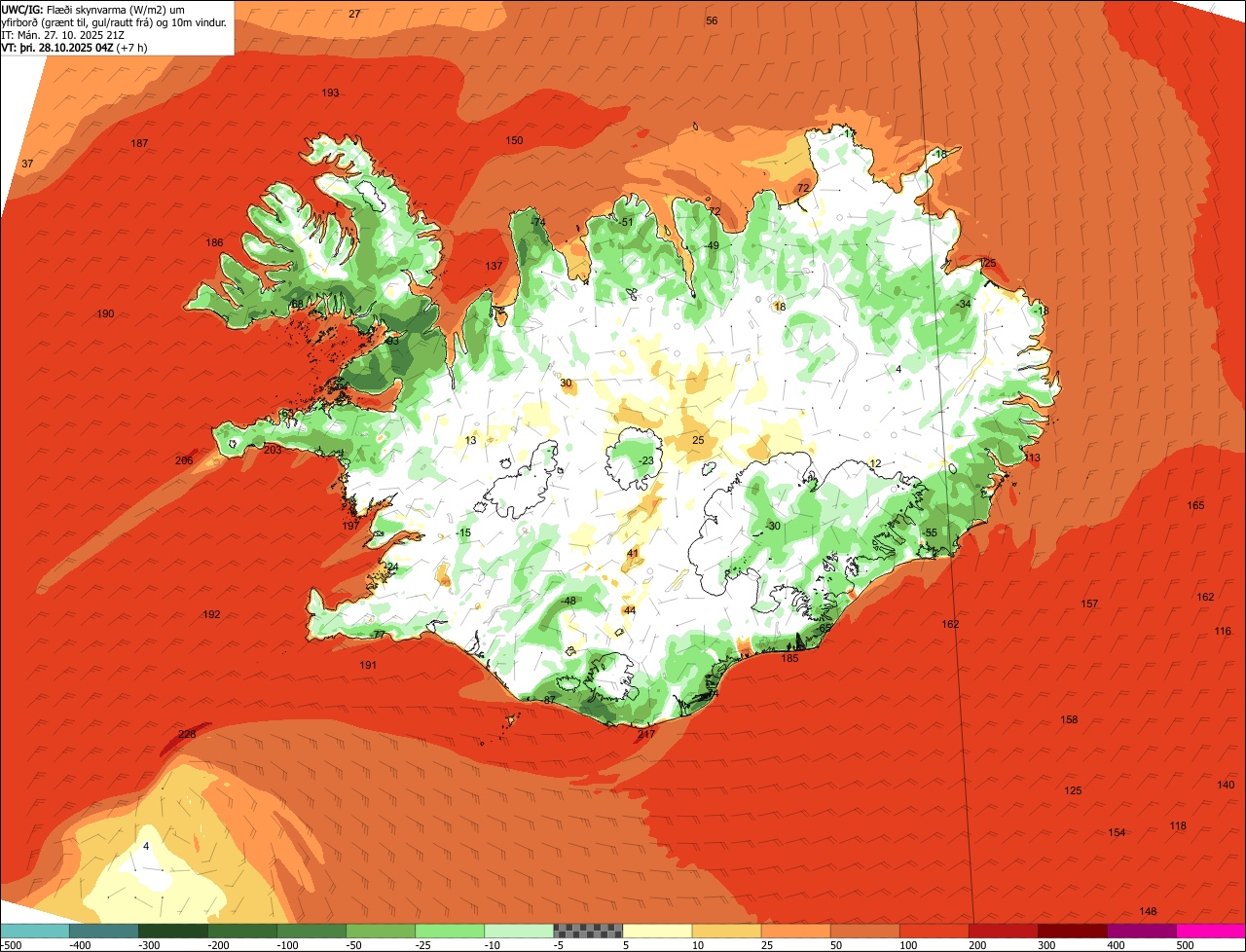The image size is (1246, 952).
Task: Click the flux value 157 in the southeast sea
Action: [1089, 604]
